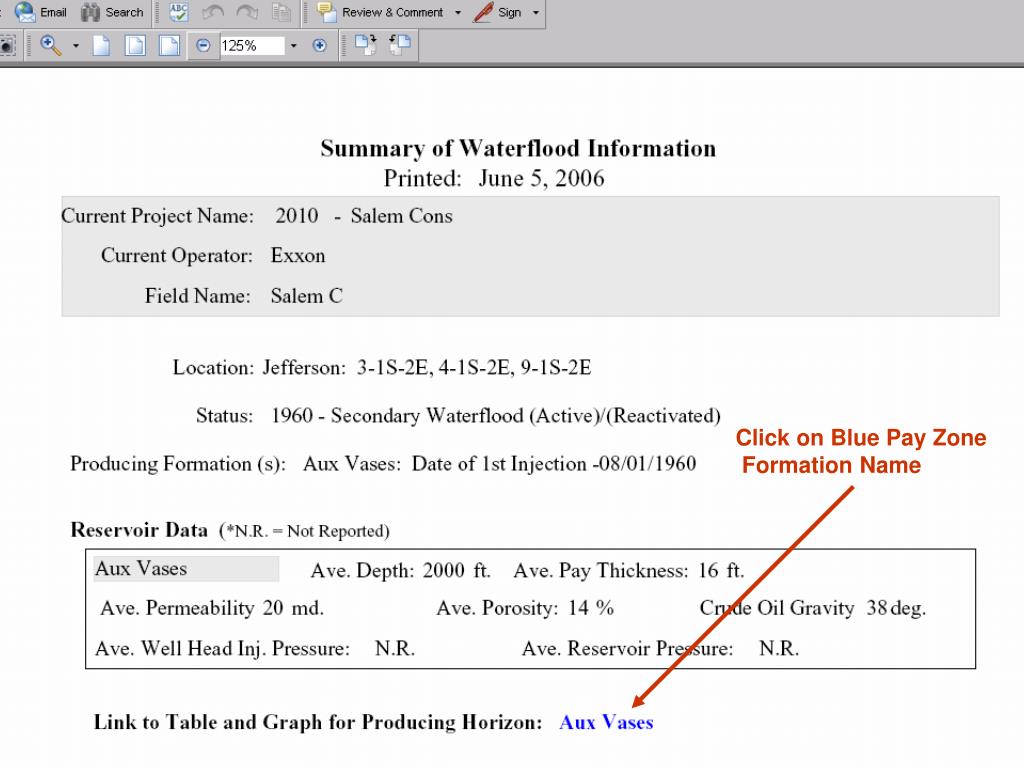Rotate page counterclockwise icon
Image resolution: width=1024 pixels, height=768 pixels.
(x=400, y=45)
